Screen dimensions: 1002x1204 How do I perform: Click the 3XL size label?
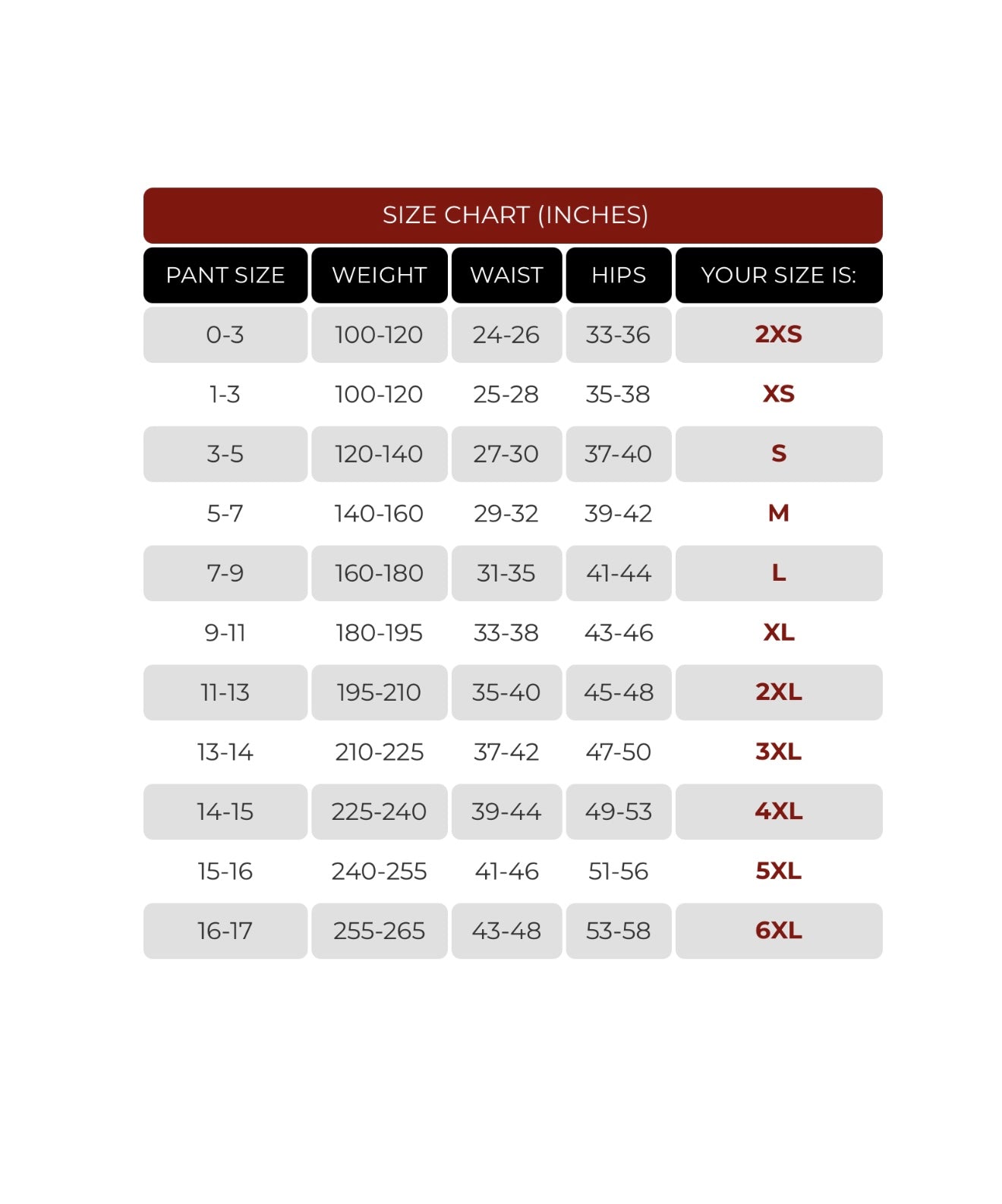(x=778, y=752)
